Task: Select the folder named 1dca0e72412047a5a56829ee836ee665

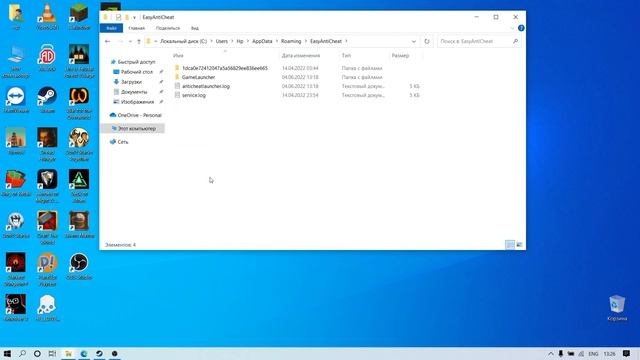Action: 225,68
